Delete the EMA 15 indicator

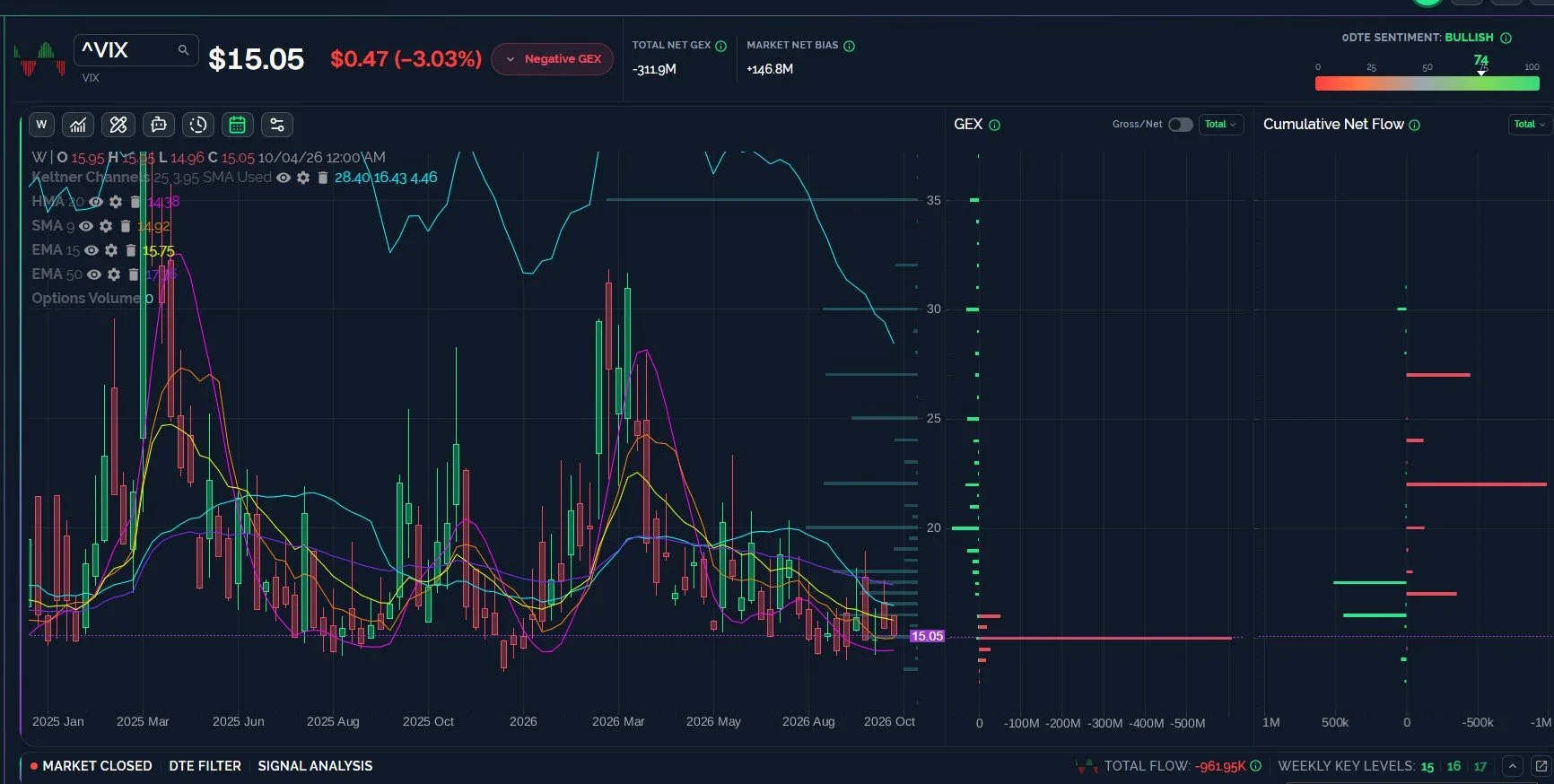[131, 250]
